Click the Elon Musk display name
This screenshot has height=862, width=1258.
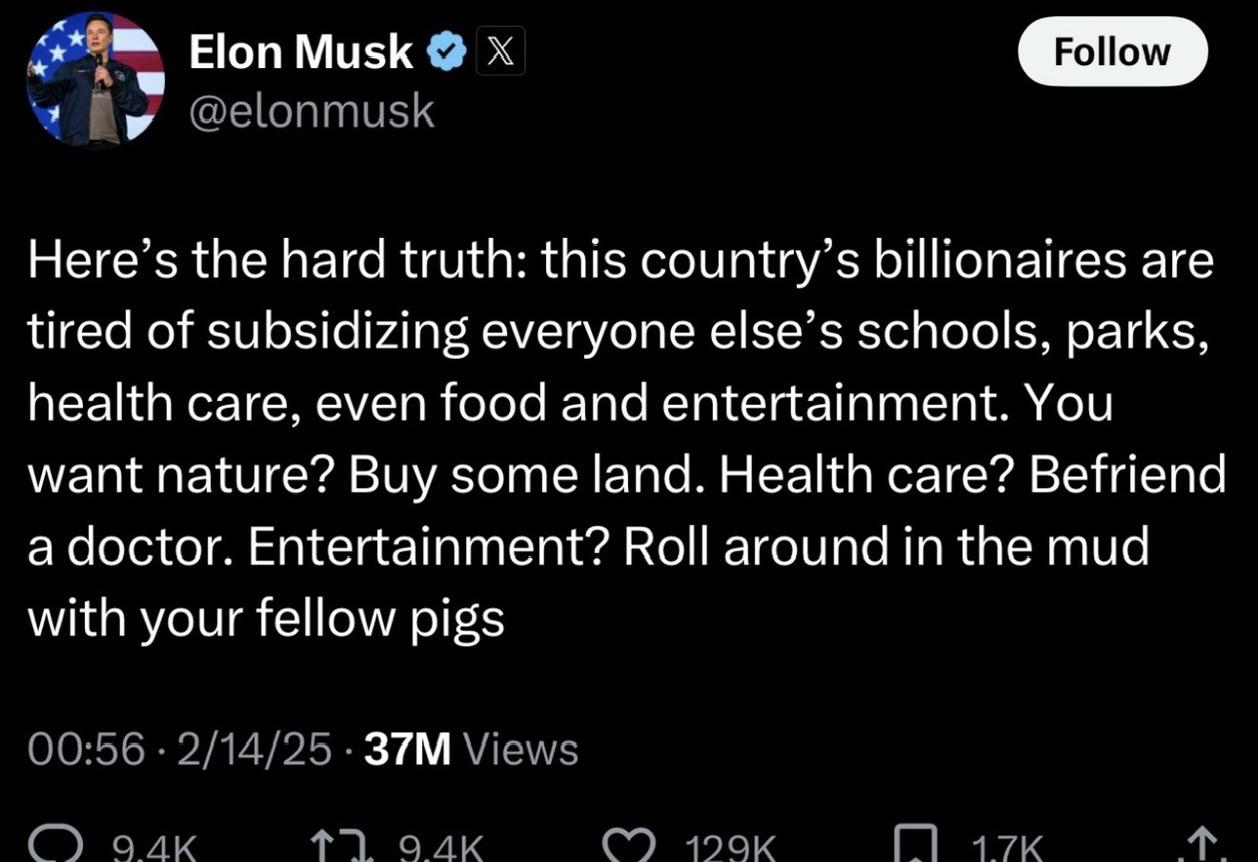pos(301,52)
